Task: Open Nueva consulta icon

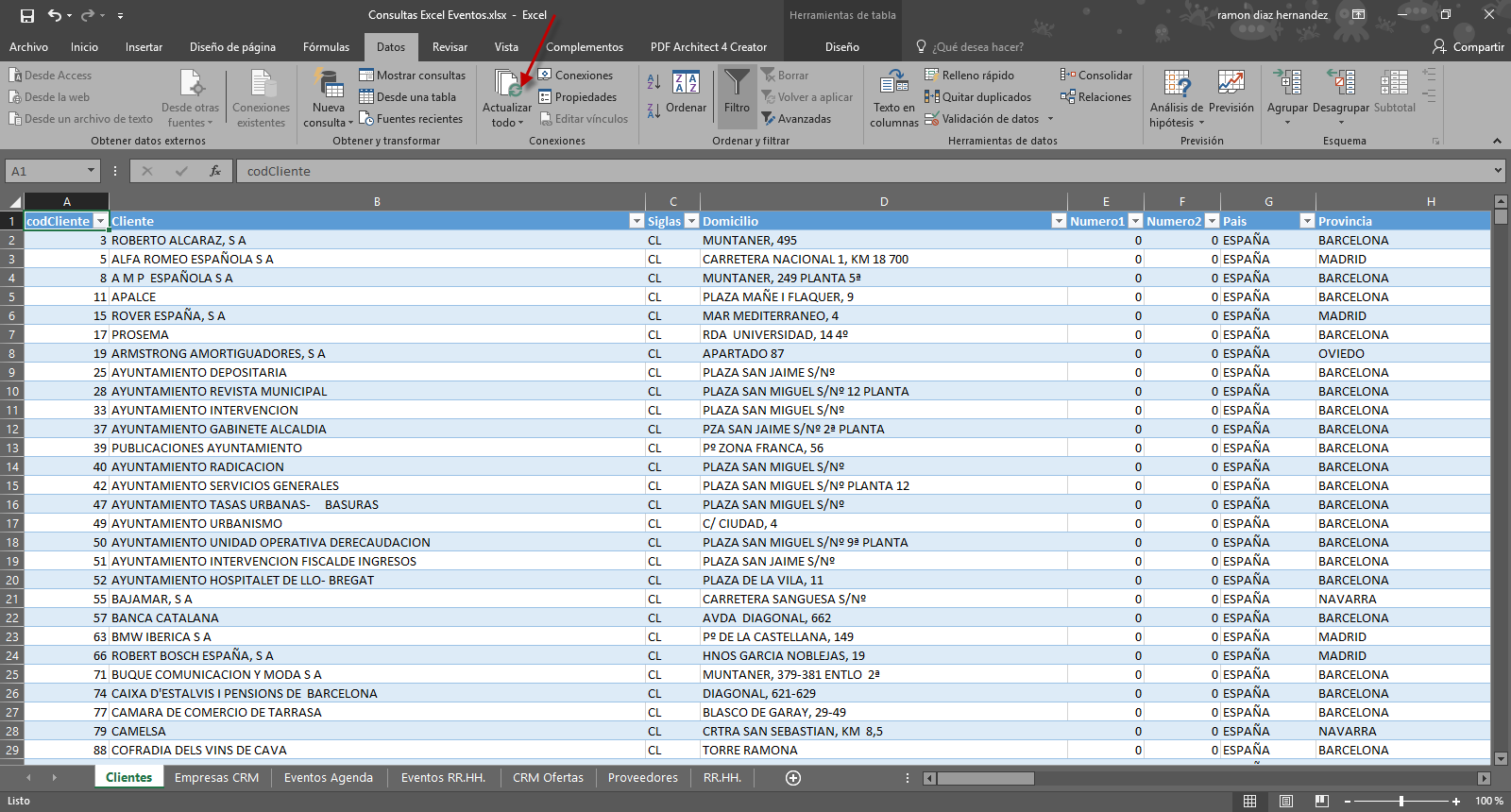Action: (329, 83)
